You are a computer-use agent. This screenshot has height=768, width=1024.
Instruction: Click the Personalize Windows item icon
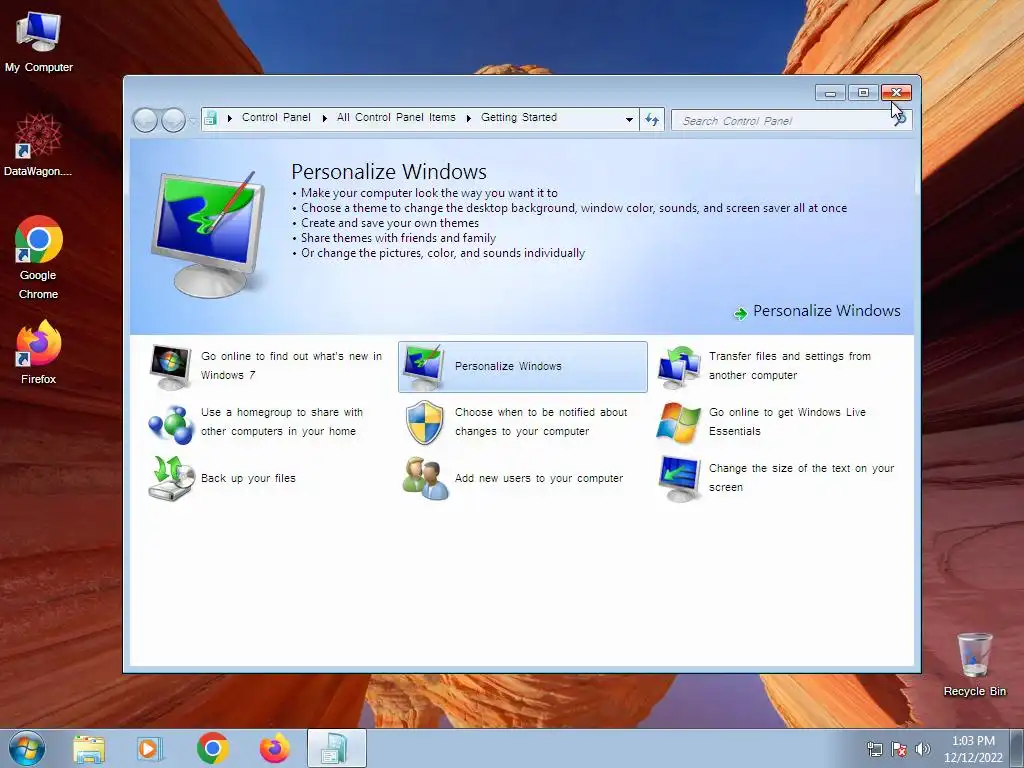point(423,366)
